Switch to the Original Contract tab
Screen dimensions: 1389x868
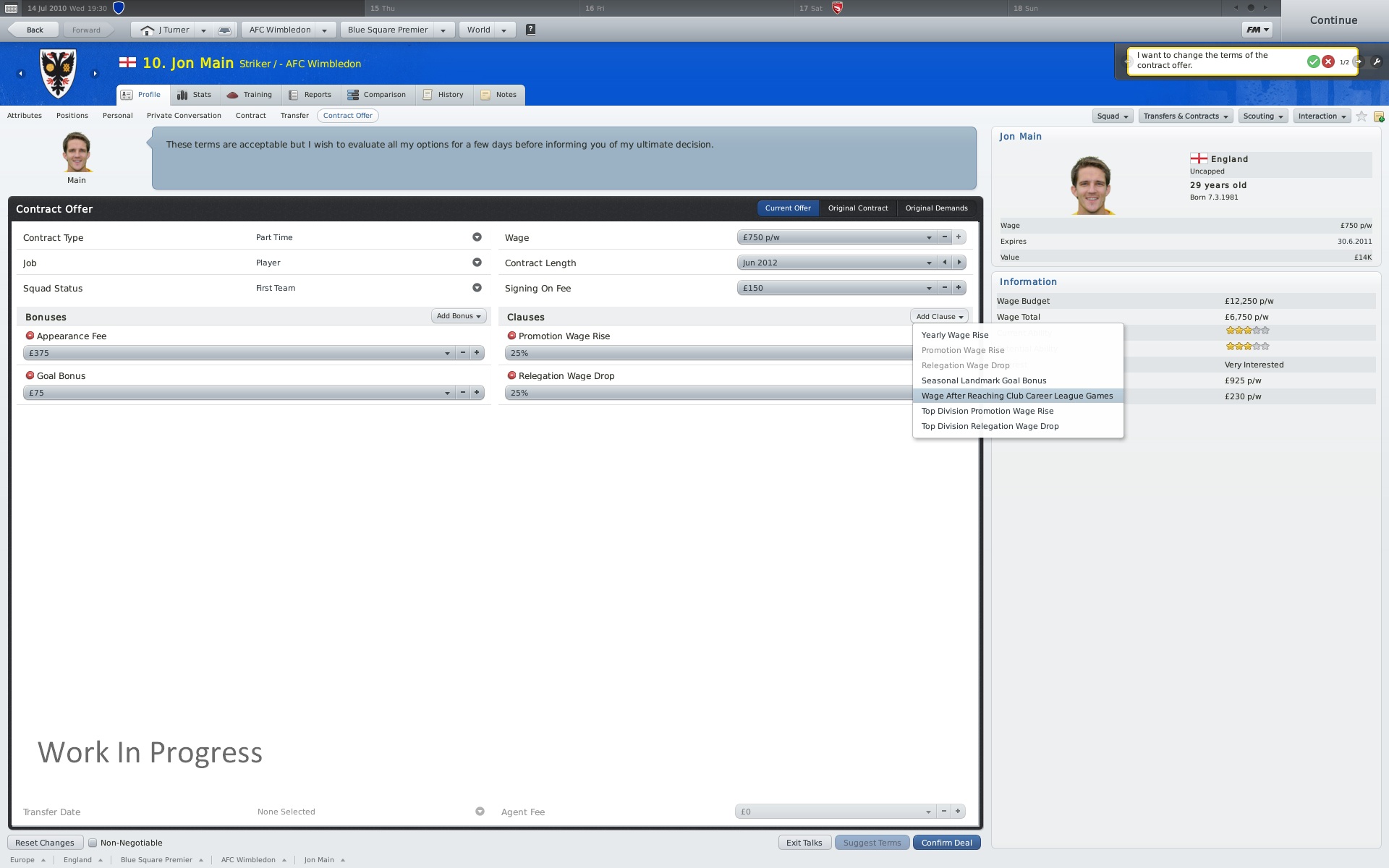pyautogui.click(x=857, y=208)
